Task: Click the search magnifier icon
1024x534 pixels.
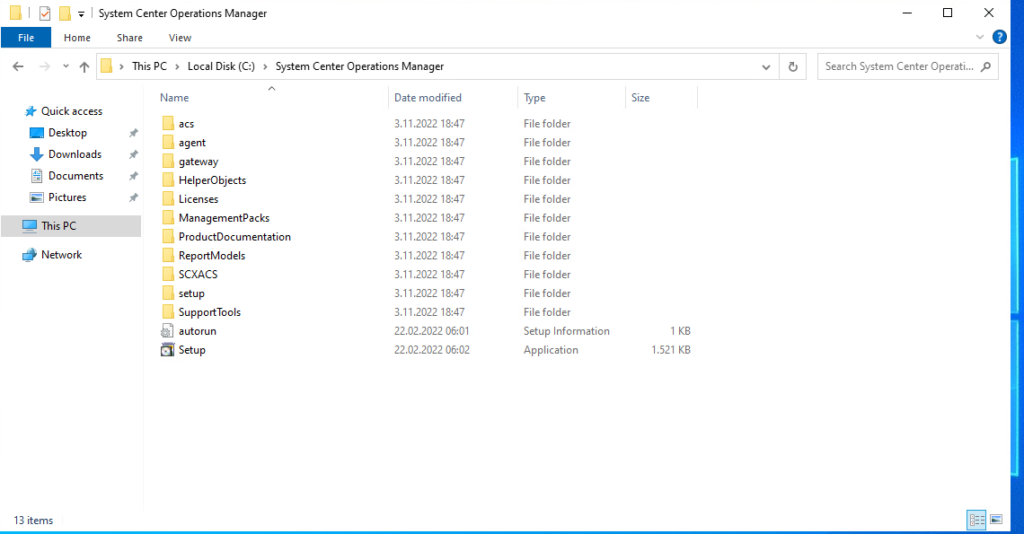Action: tap(986, 67)
